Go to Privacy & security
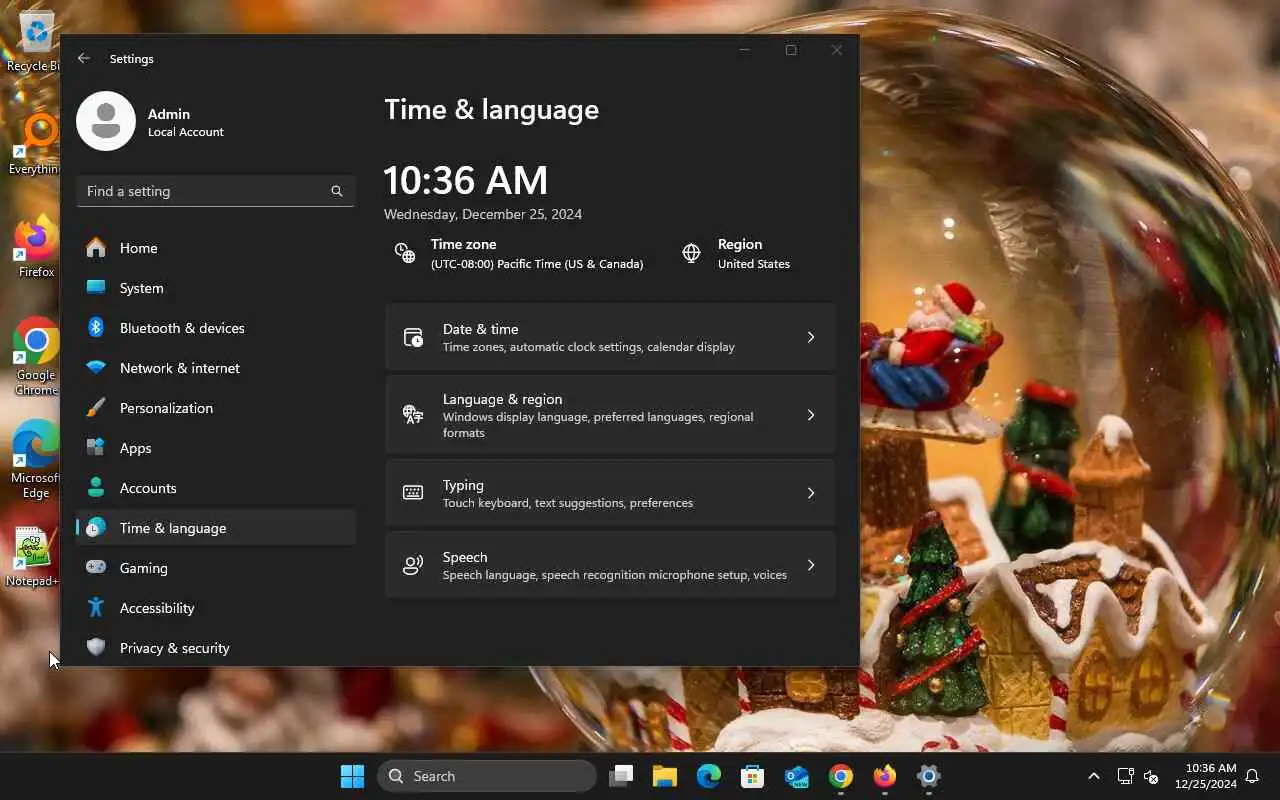The image size is (1280, 800). 215,648
